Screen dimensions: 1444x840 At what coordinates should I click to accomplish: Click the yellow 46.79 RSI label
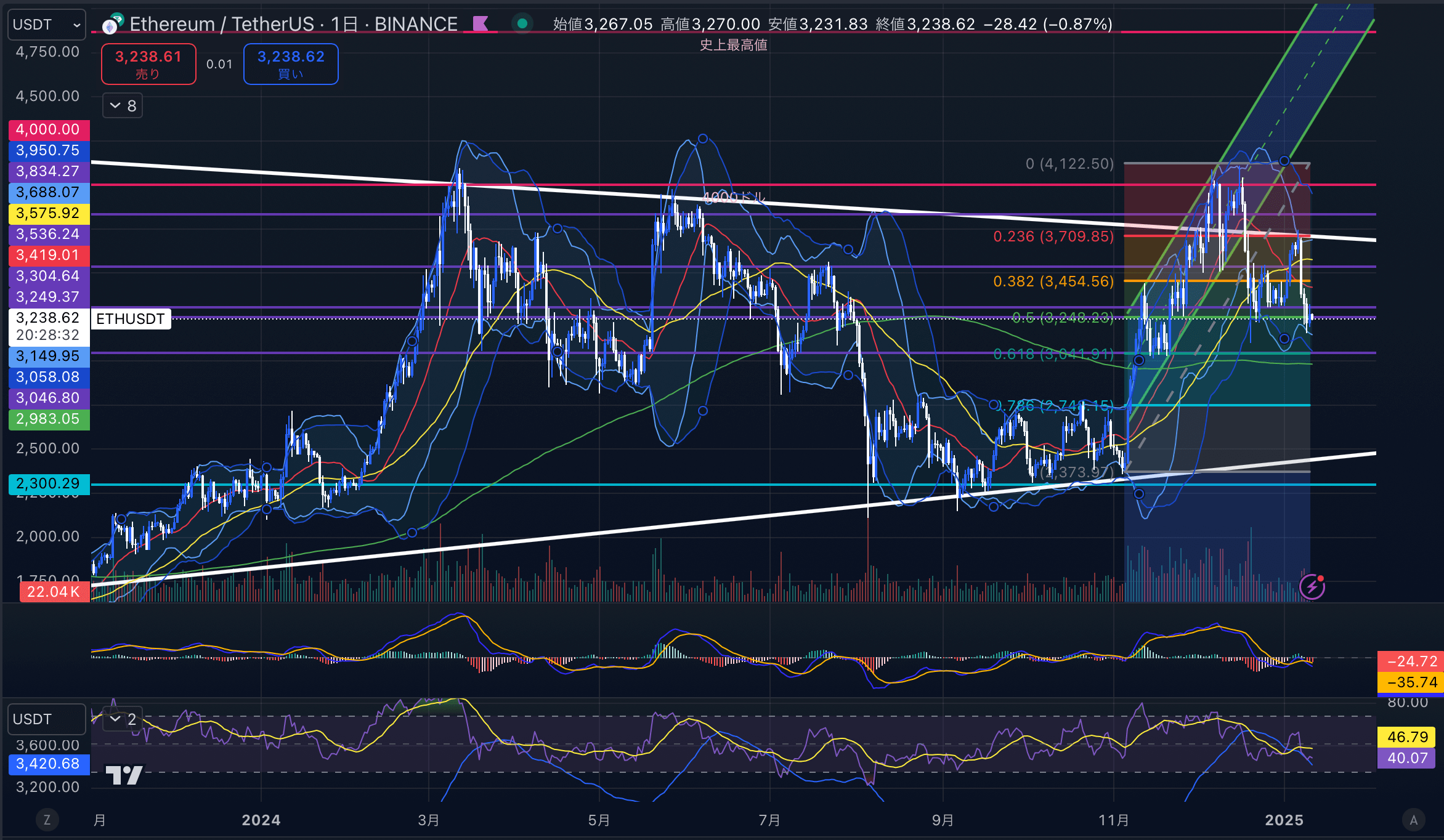[1406, 737]
